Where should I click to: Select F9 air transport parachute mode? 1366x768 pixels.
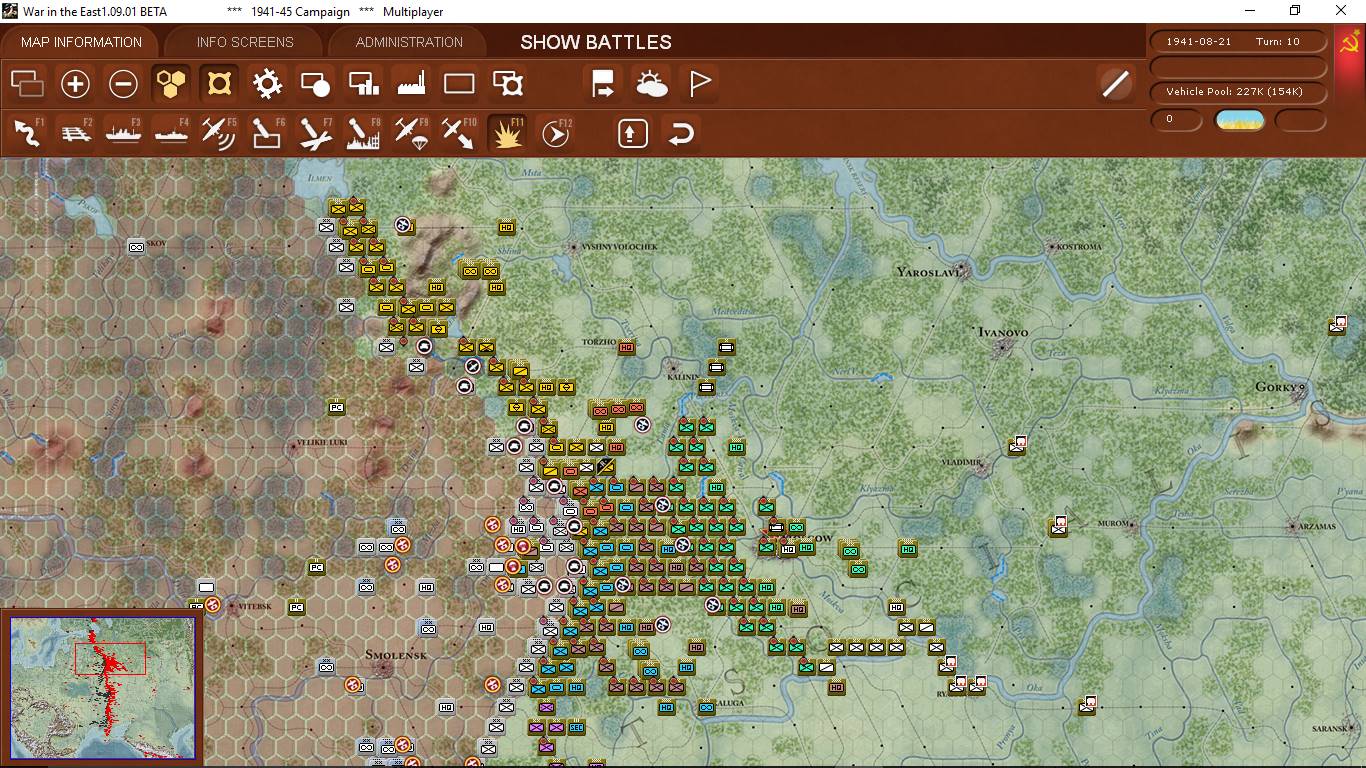411,133
